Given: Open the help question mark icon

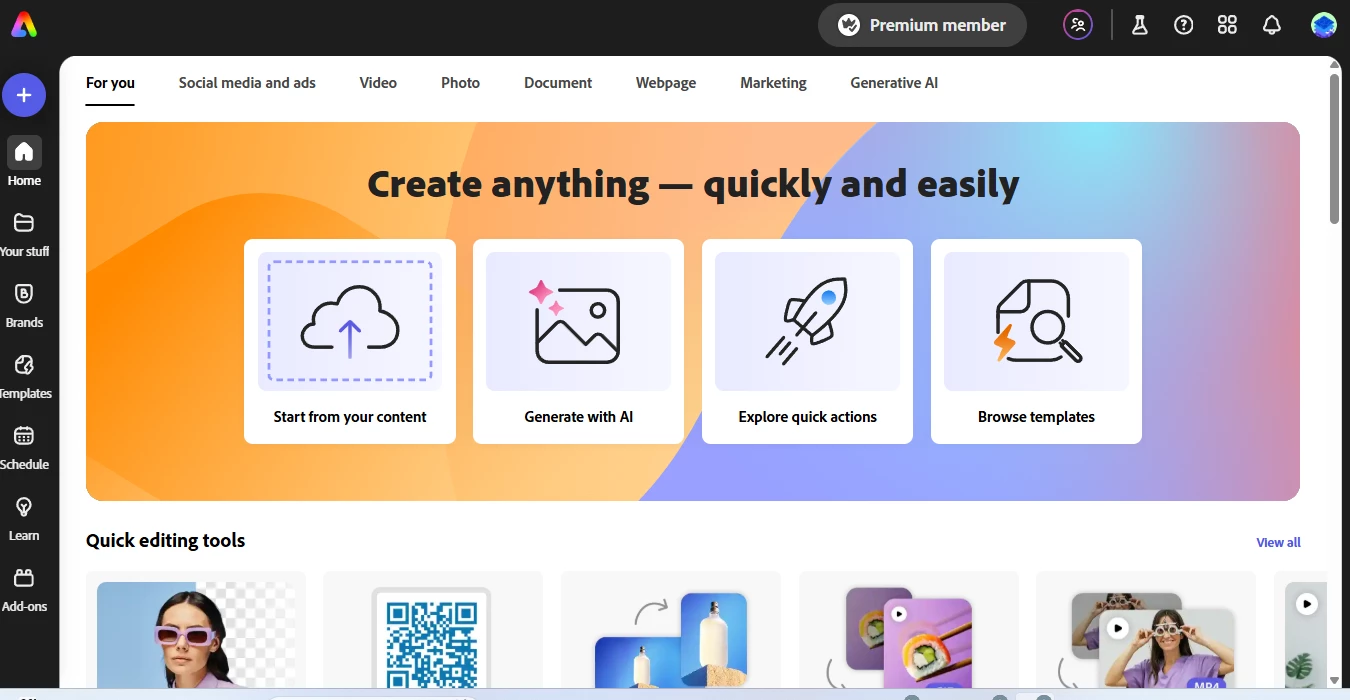Looking at the screenshot, I should pos(1184,25).
